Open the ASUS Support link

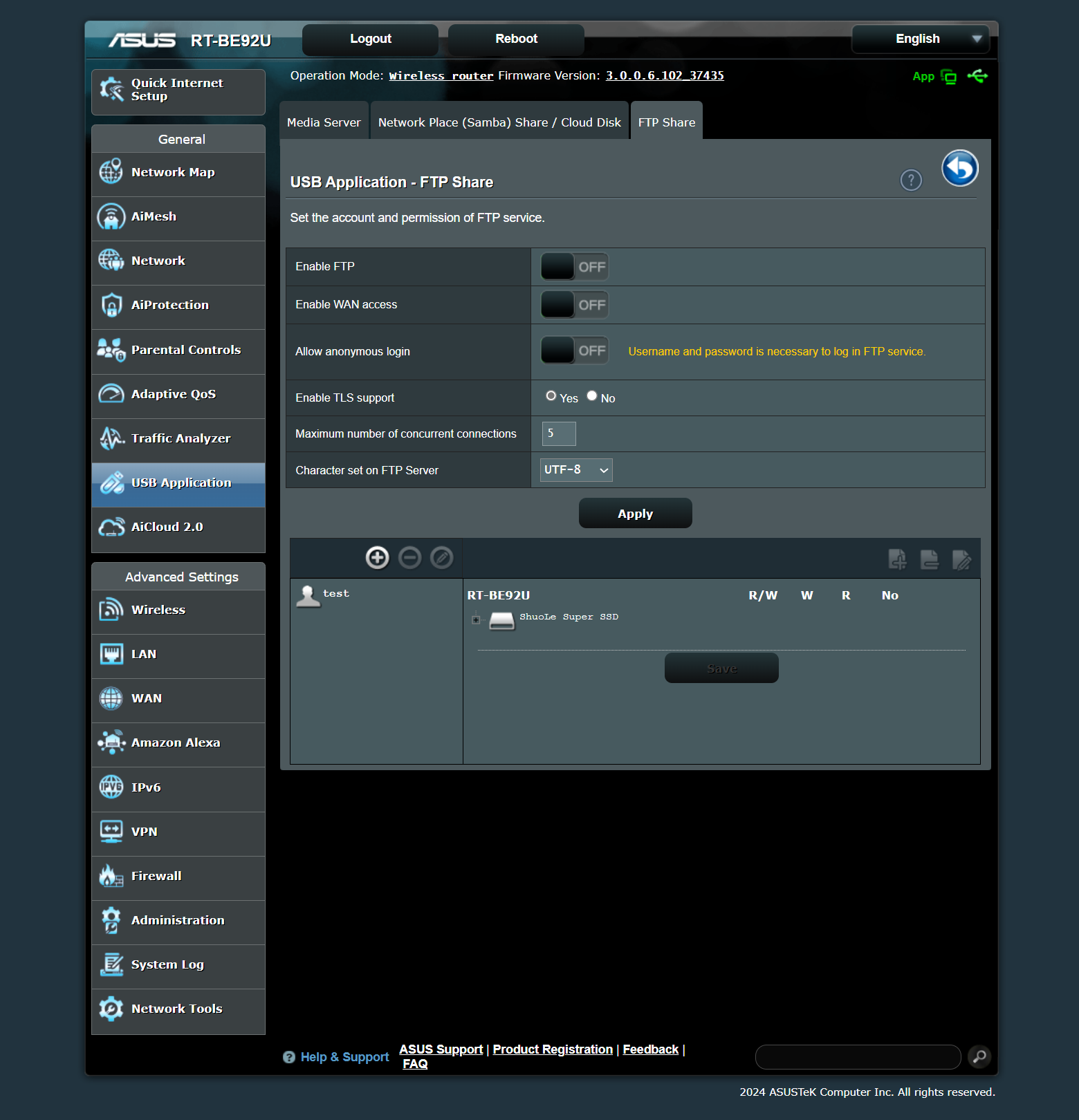coord(441,1049)
